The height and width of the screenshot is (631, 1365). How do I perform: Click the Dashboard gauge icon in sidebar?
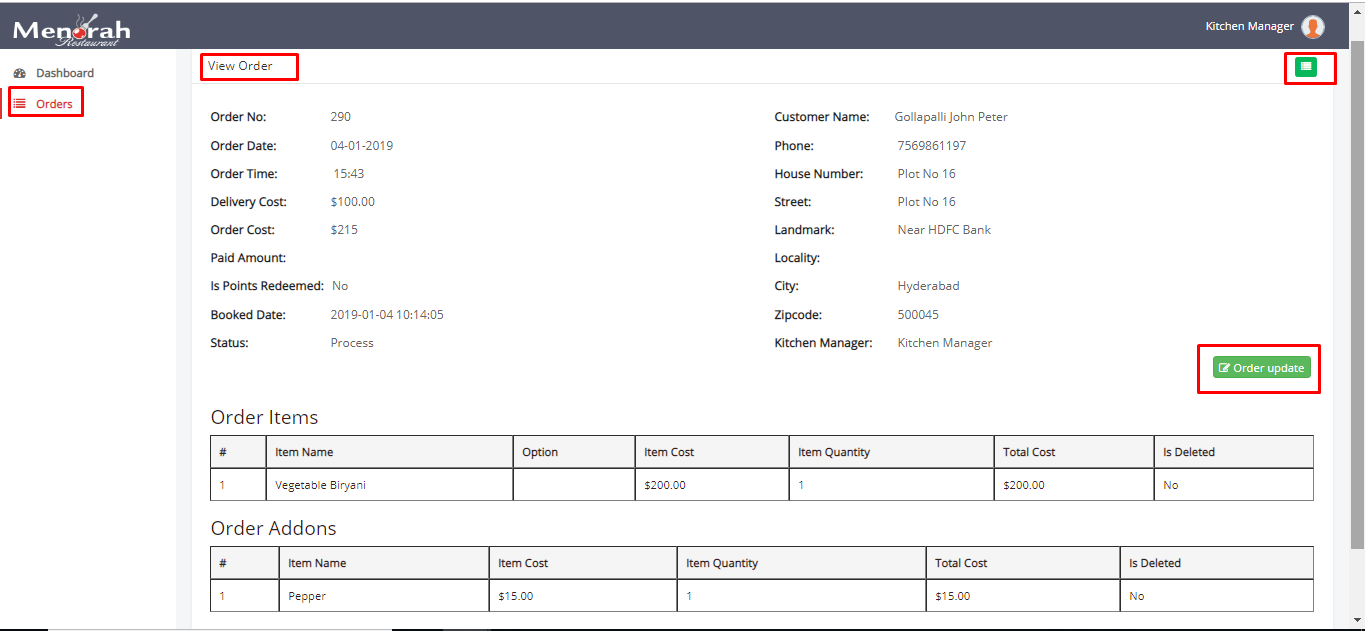point(19,73)
